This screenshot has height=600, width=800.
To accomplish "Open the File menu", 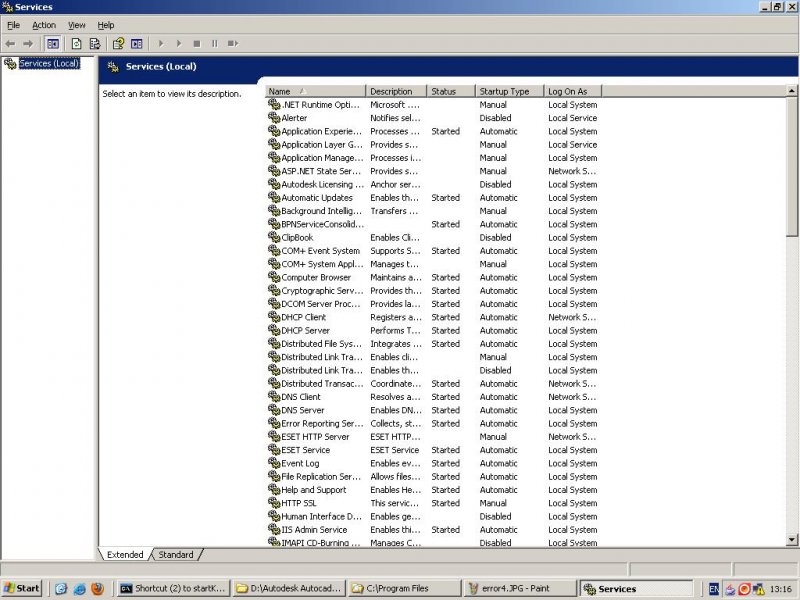I will click(13, 25).
